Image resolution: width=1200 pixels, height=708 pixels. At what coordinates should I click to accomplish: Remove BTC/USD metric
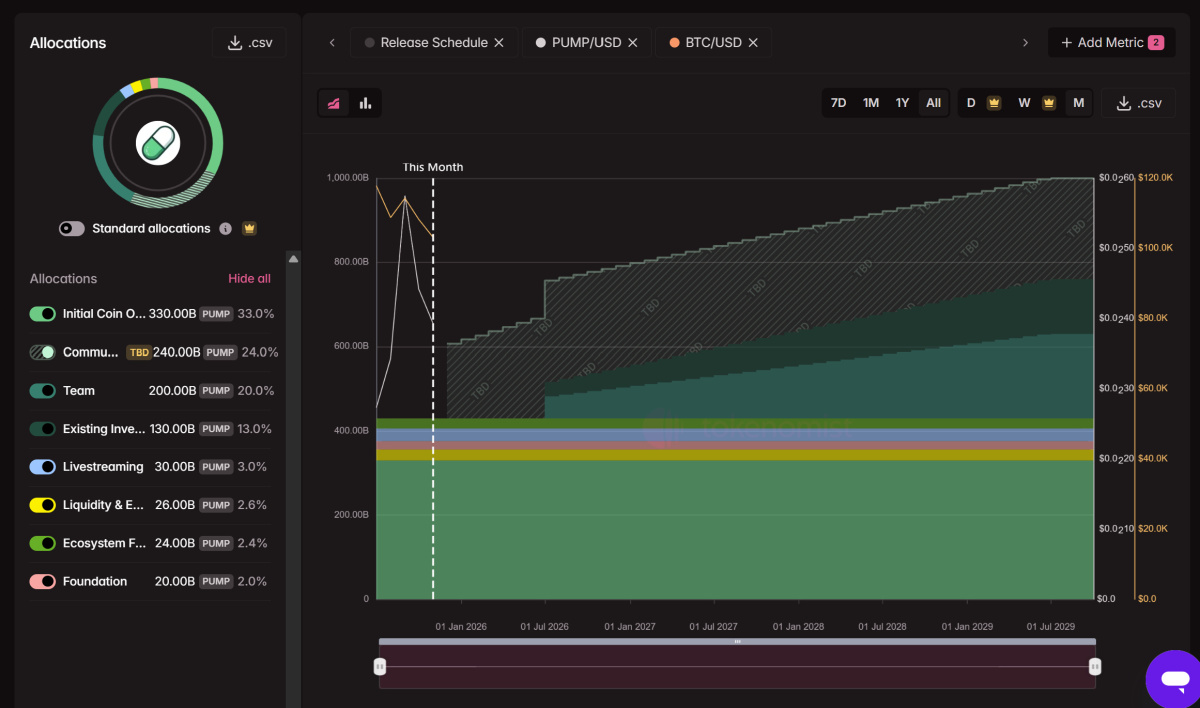pyautogui.click(x=753, y=43)
